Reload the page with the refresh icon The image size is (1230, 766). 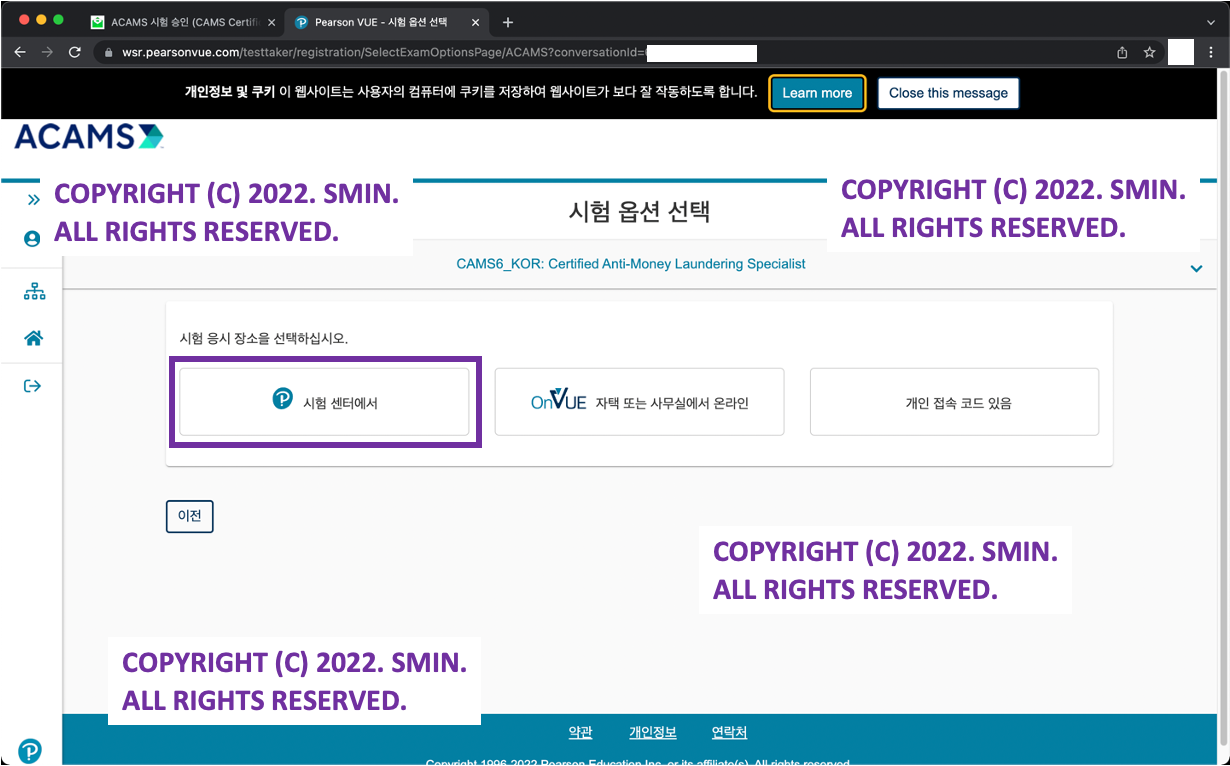(x=74, y=52)
